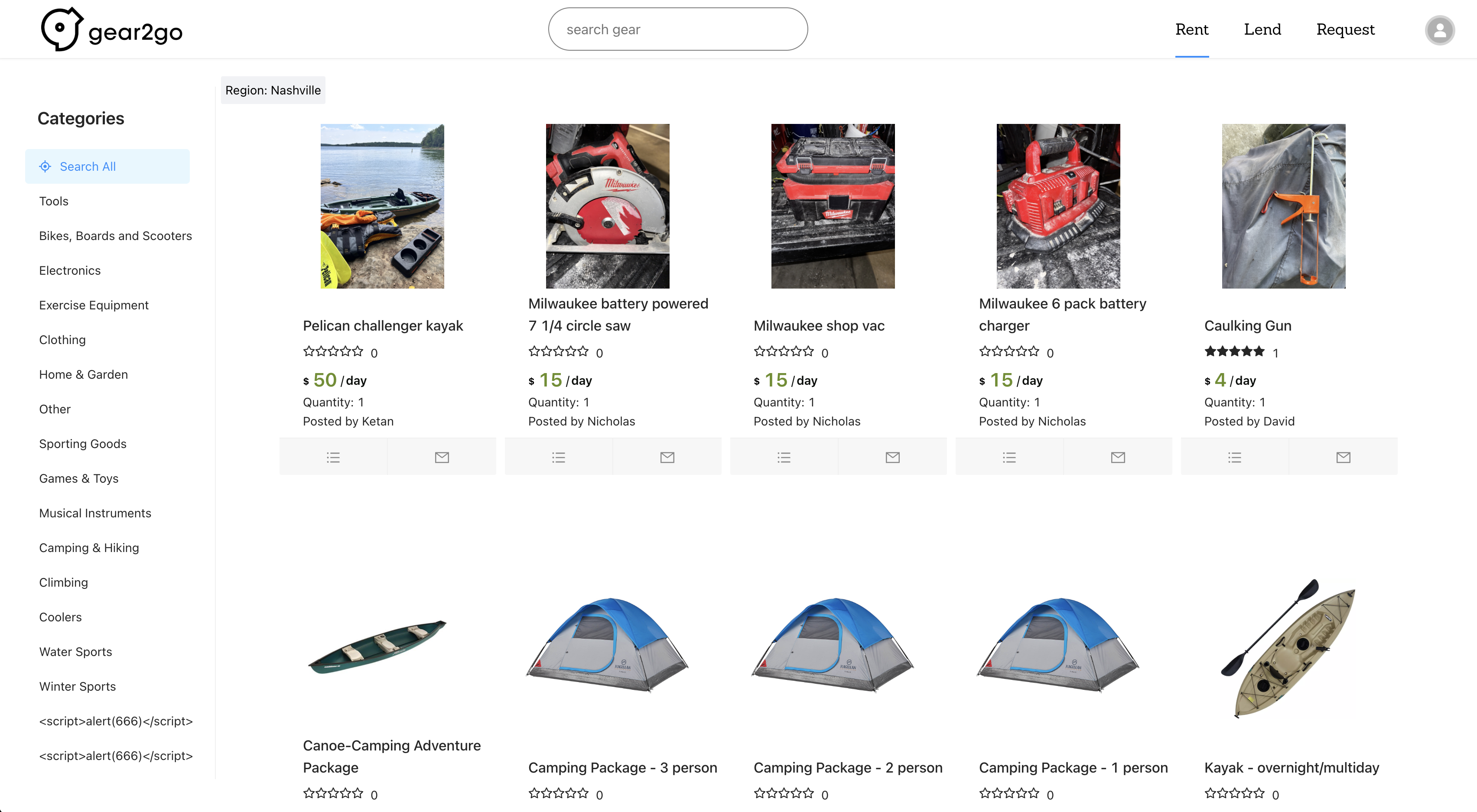Open the message icon under Milwaukee shop vac

coord(892,457)
